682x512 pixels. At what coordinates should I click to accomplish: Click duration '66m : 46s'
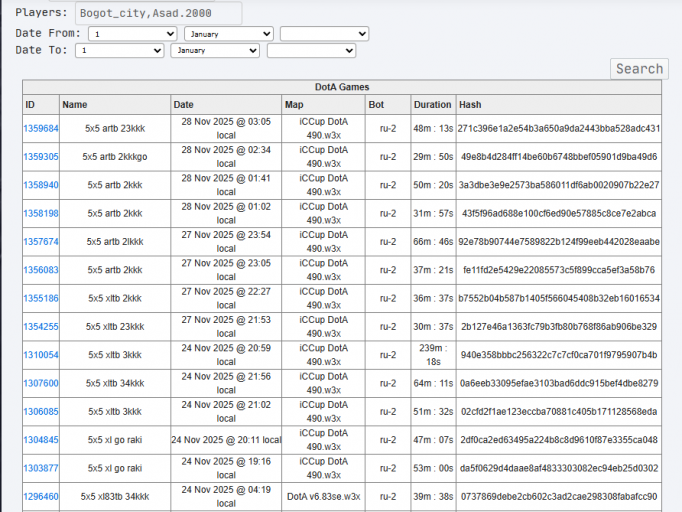(433, 241)
